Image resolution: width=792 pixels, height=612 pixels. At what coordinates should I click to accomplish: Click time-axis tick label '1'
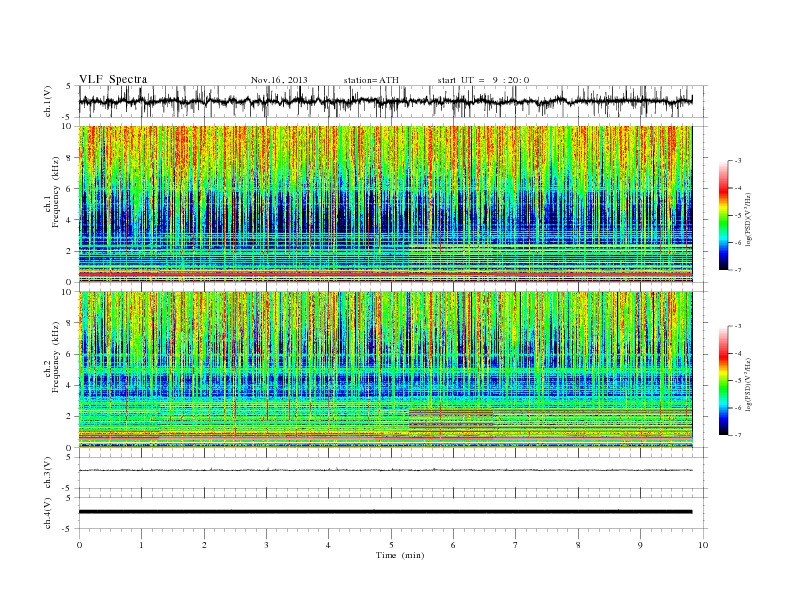click(142, 545)
